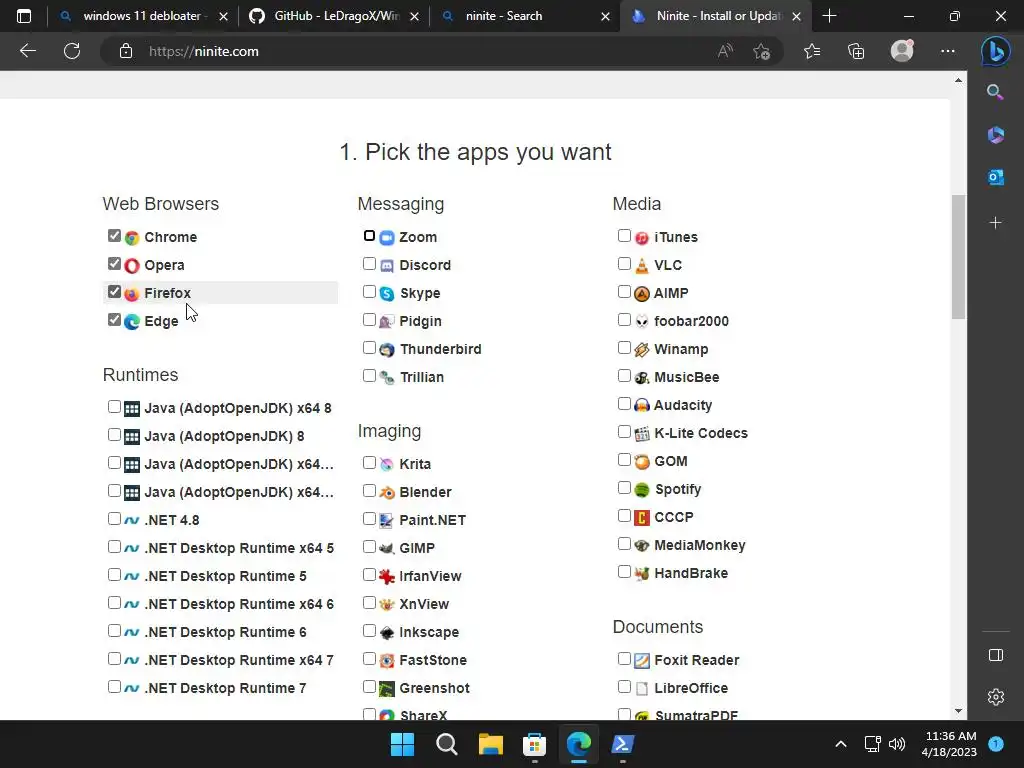Open Bing chat sidebar icon
The height and width of the screenshot is (768, 1024).
tap(995, 51)
